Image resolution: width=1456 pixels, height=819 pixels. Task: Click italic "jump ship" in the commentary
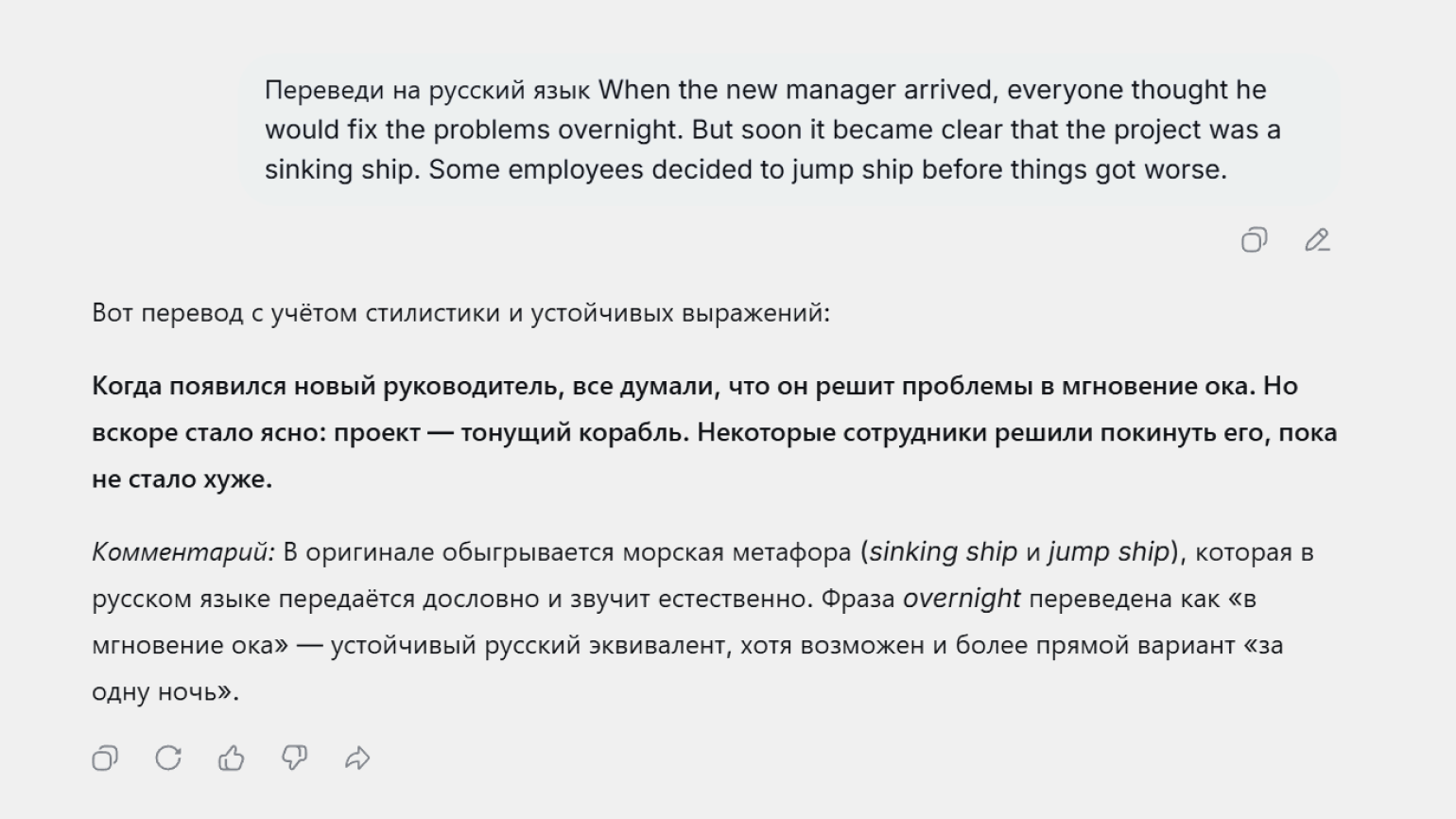pyautogui.click(x=1109, y=552)
